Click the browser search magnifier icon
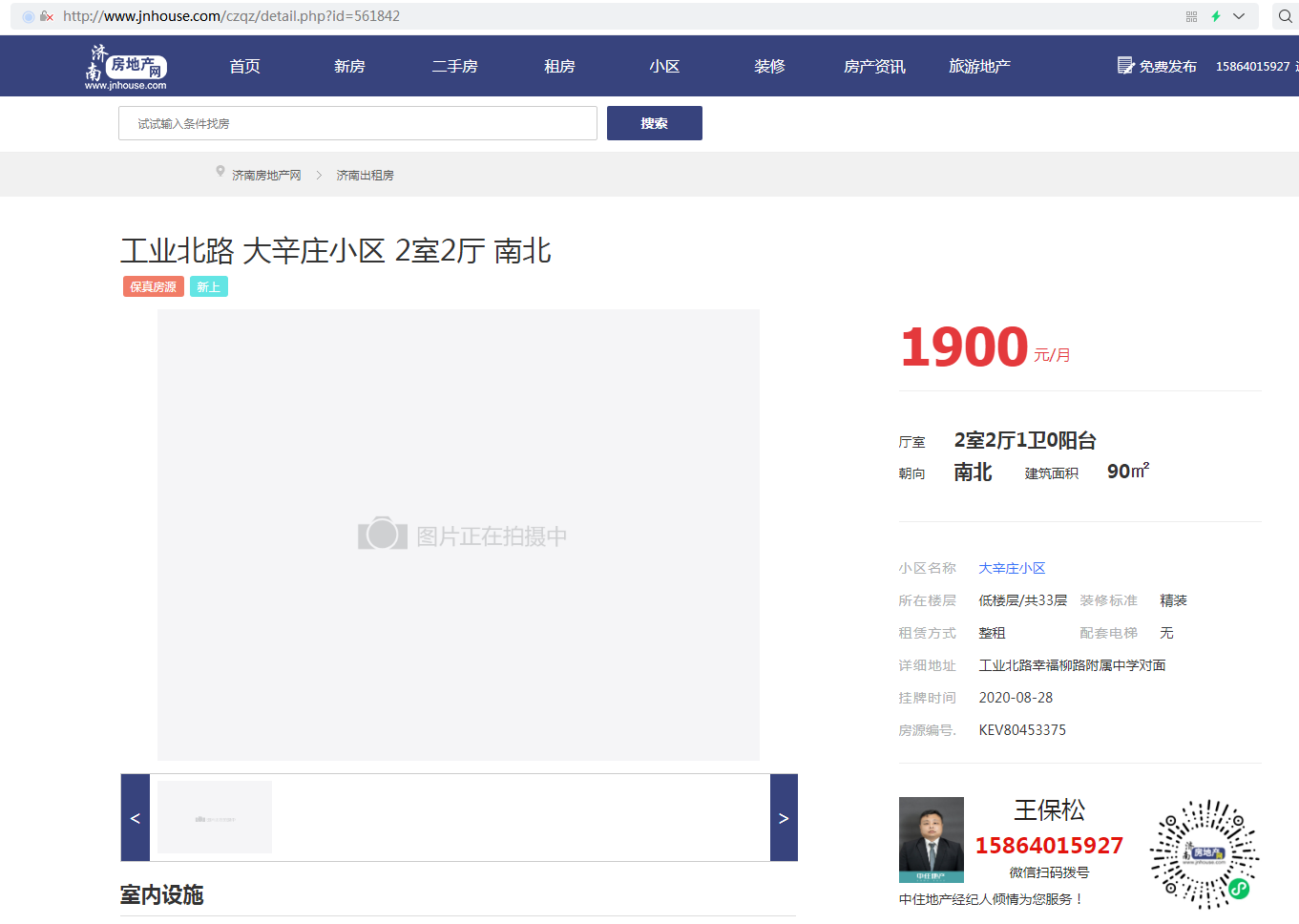1299x924 pixels. pos(1285,16)
